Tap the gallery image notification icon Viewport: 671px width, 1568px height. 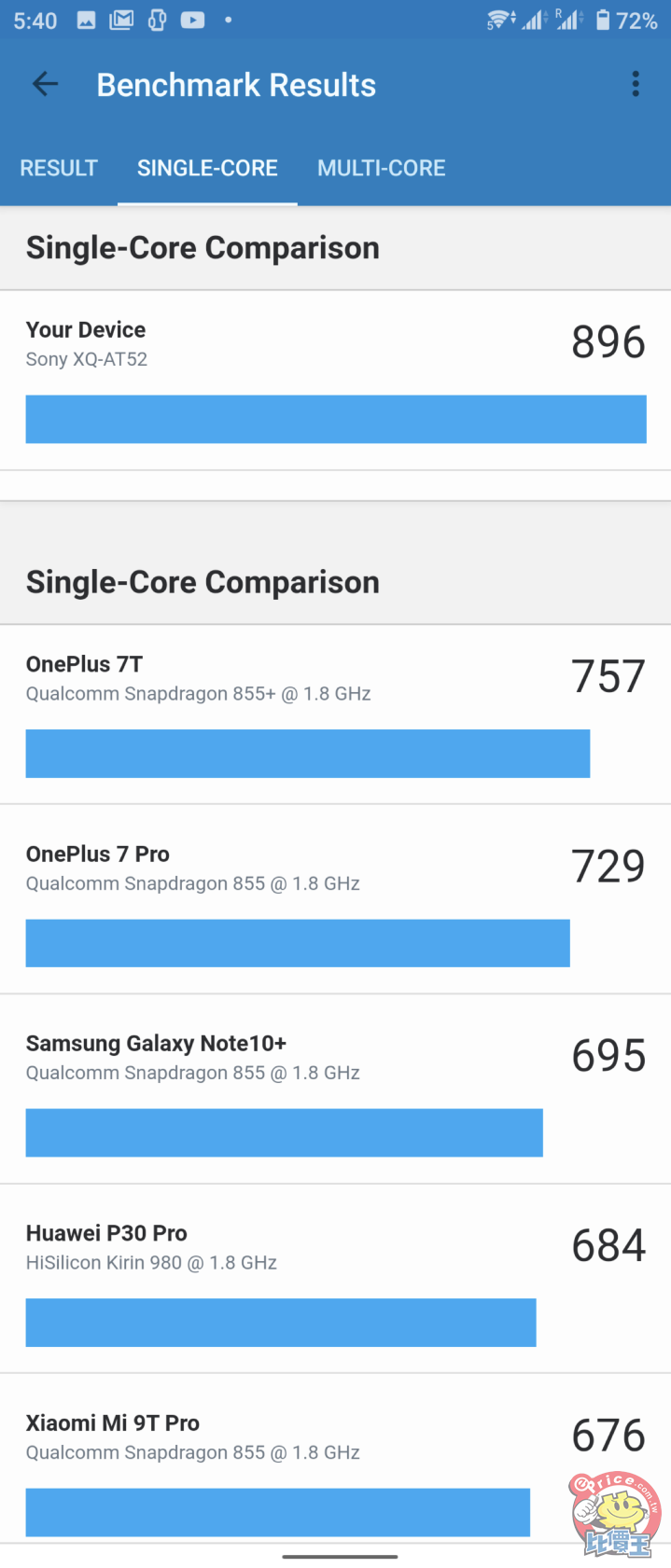click(x=86, y=21)
